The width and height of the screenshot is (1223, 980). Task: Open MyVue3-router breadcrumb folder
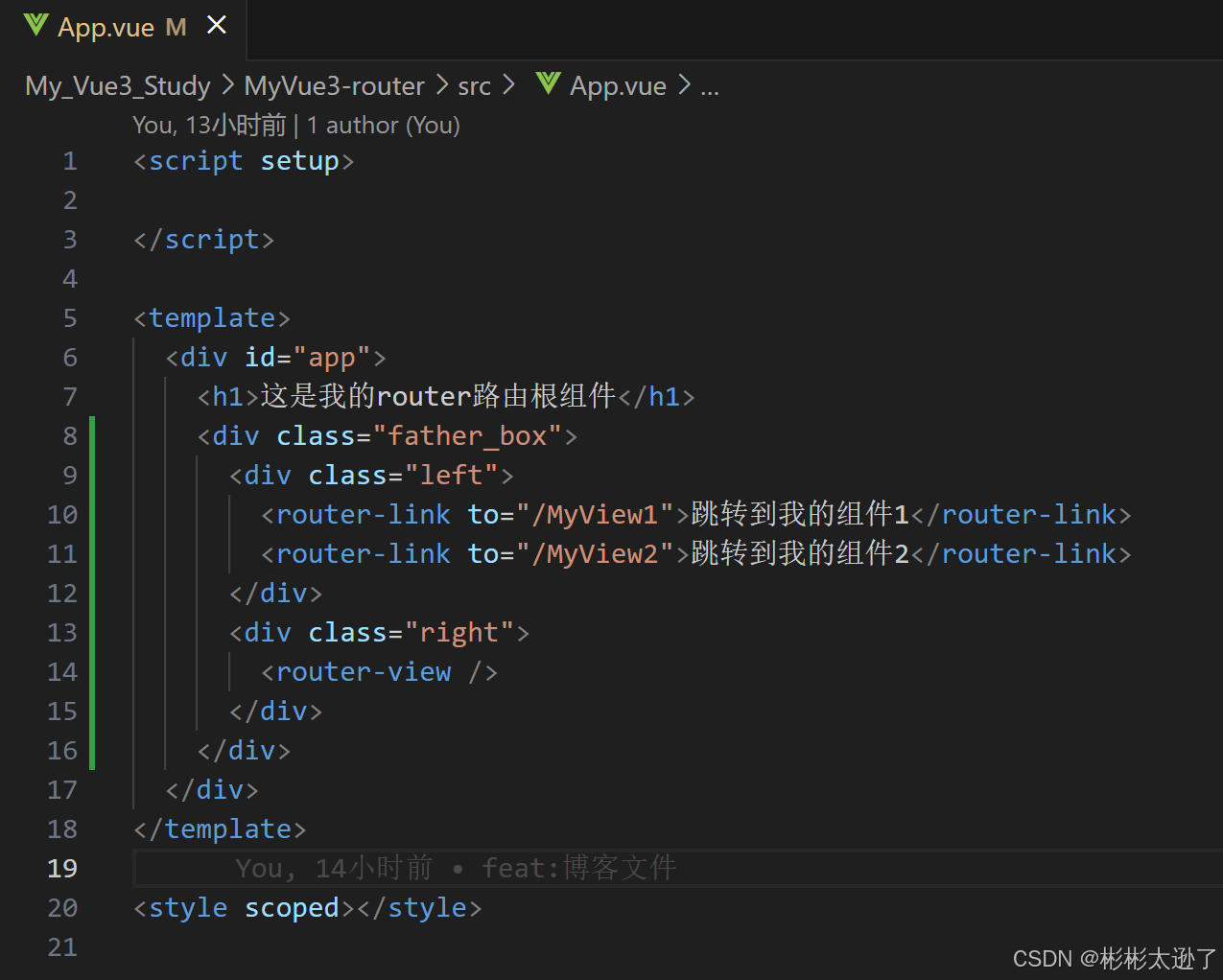(334, 86)
